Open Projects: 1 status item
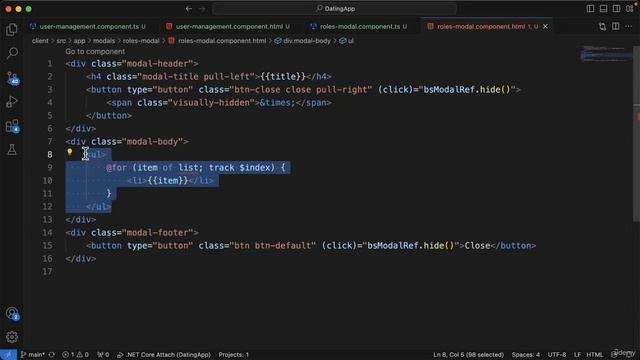640x360 pixels. (233, 355)
